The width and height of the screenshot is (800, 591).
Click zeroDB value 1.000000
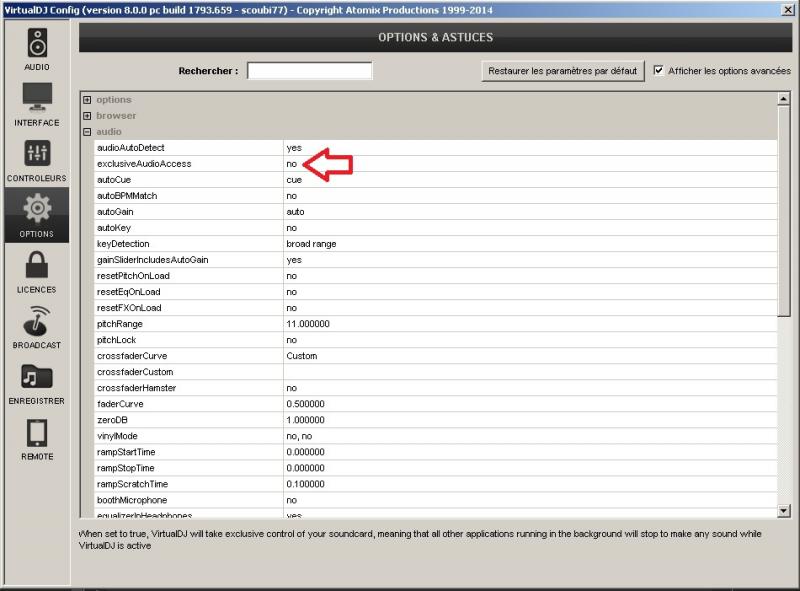[305, 420]
